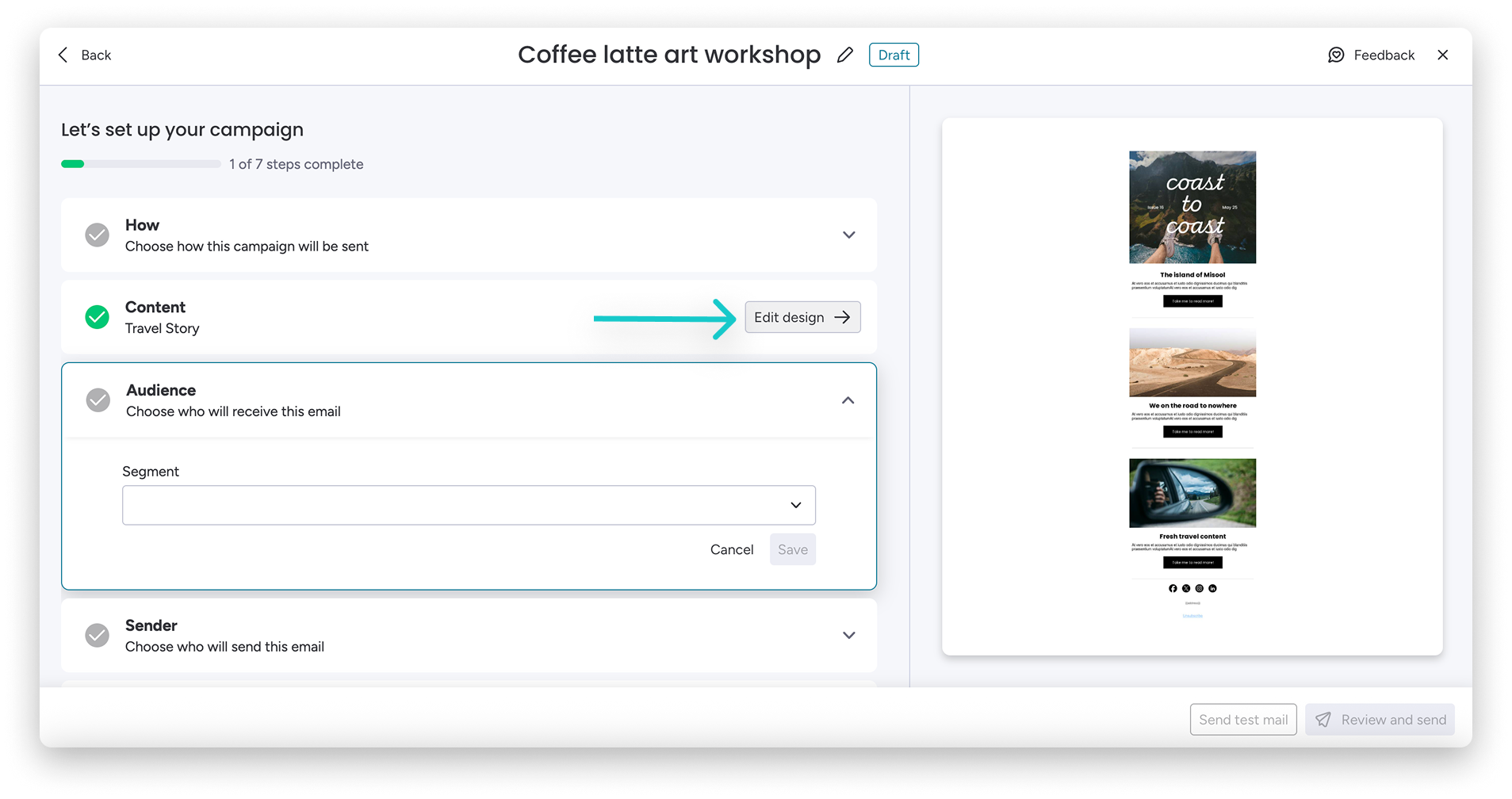The width and height of the screenshot is (1512, 799).
Task: Click the 'Travel Story' content text
Action: point(162,328)
